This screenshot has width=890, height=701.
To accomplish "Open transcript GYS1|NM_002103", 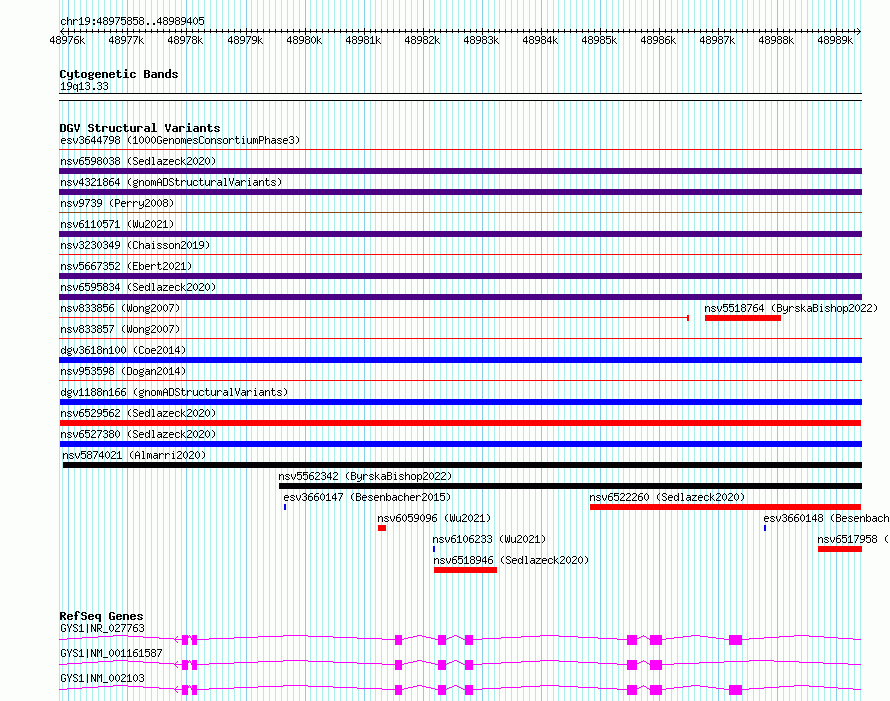I will pyautogui.click(x=102, y=678).
